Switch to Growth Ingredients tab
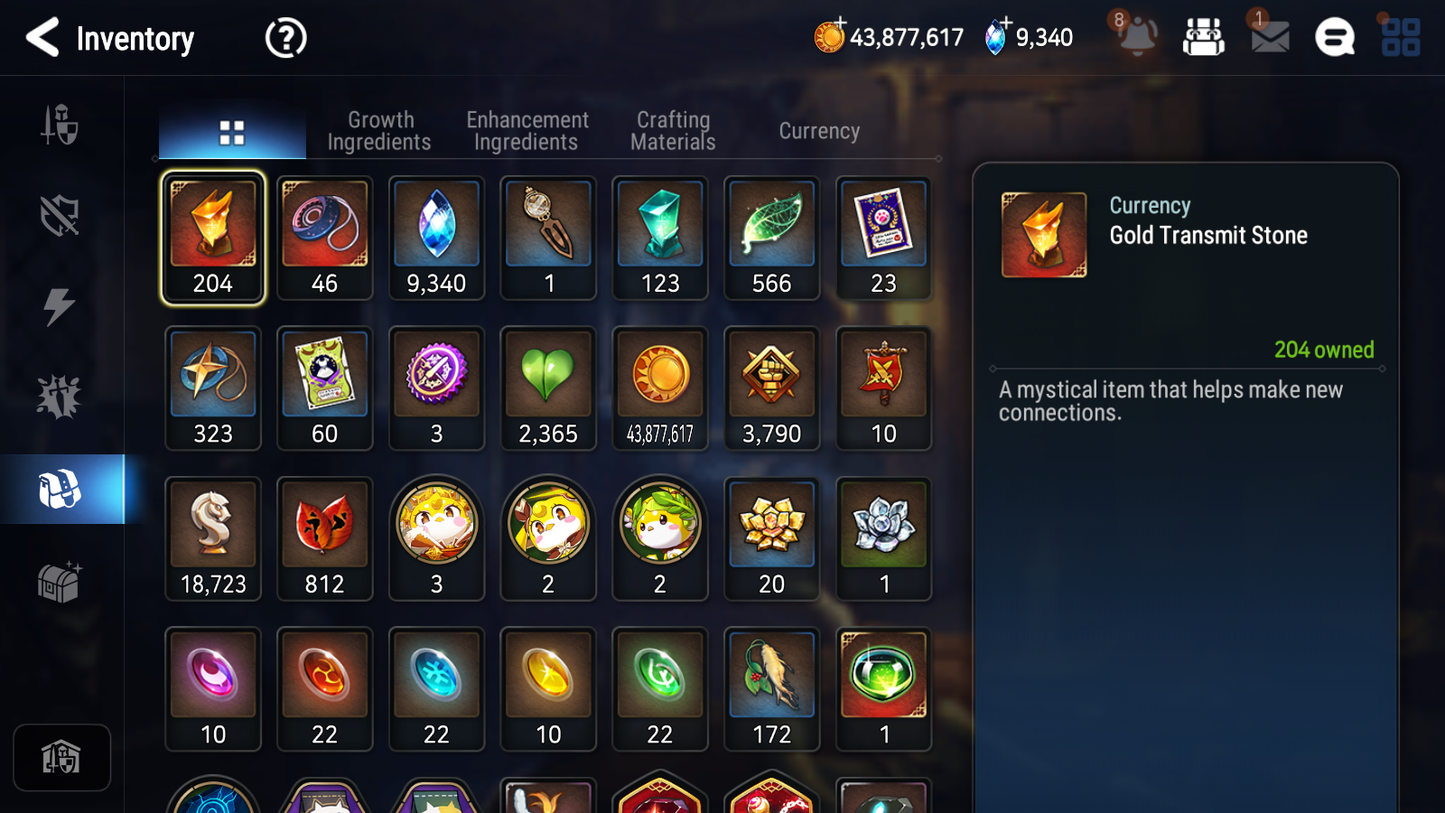1445x813 pixels. tap(379, 131)
